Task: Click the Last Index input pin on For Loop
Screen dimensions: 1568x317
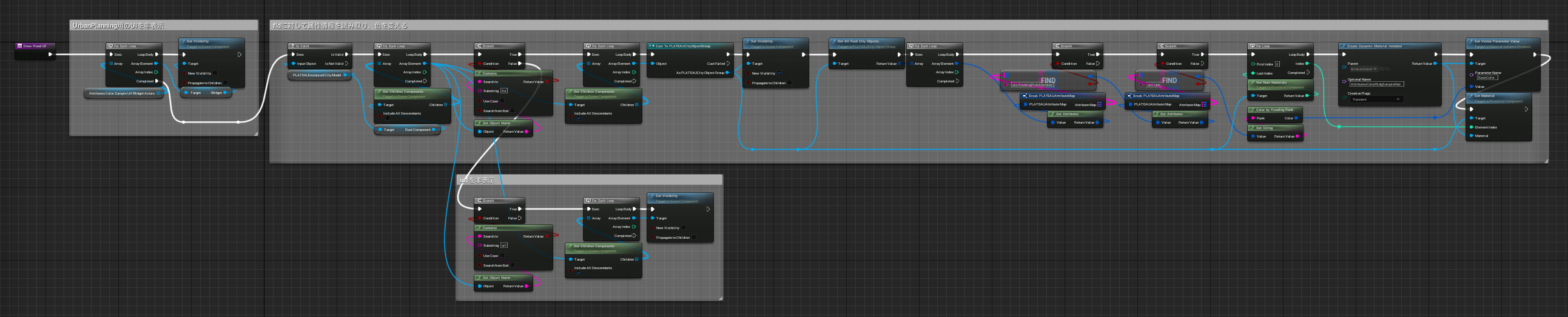Action: (1253, 73)
